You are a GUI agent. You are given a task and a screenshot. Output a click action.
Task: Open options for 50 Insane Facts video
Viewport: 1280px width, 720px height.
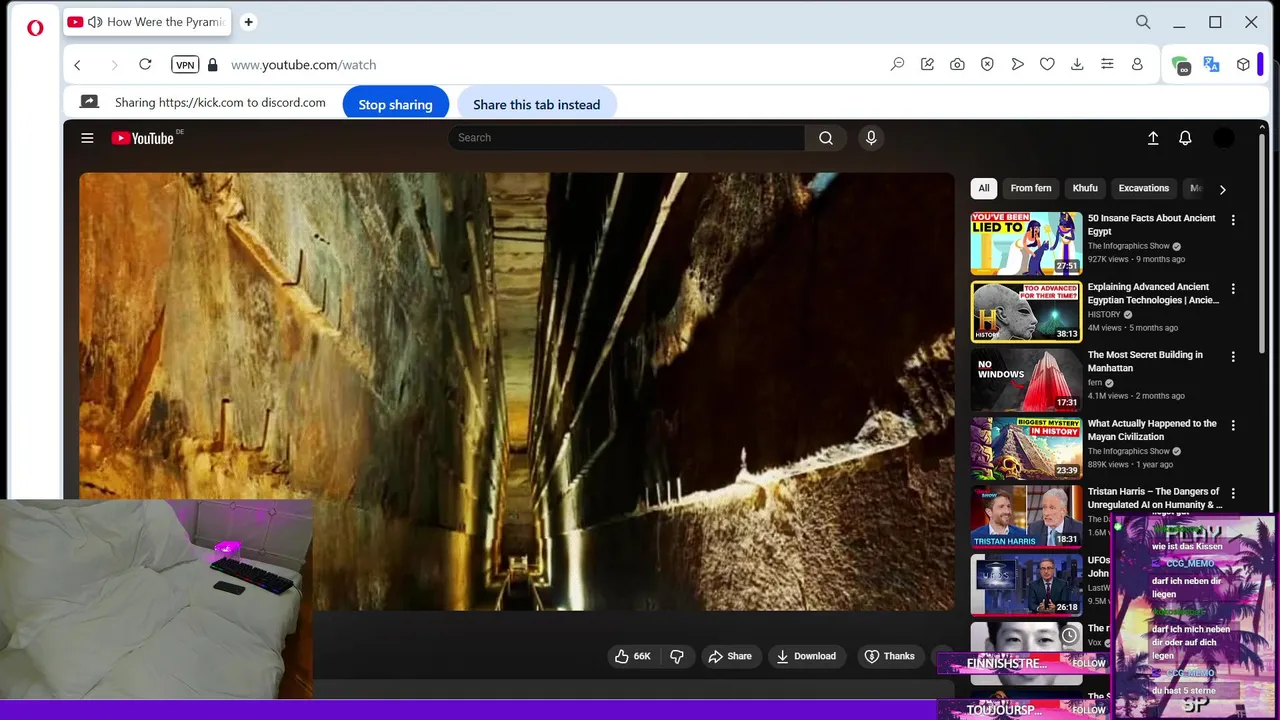(x=1233, y=220)
